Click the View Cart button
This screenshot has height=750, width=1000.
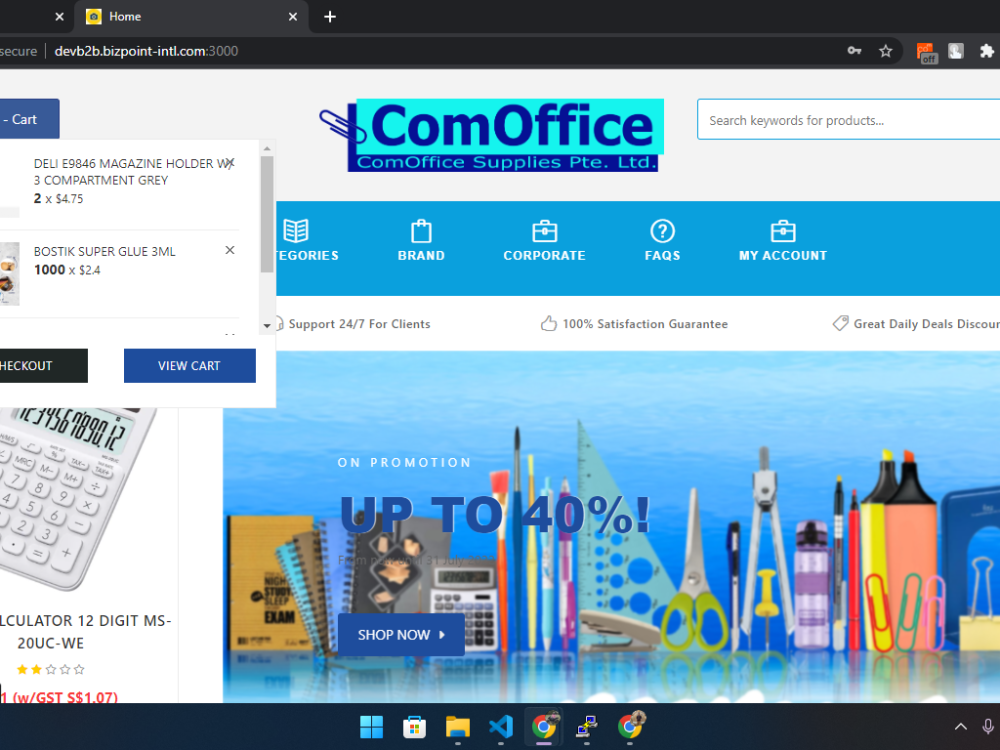[189, 365]
